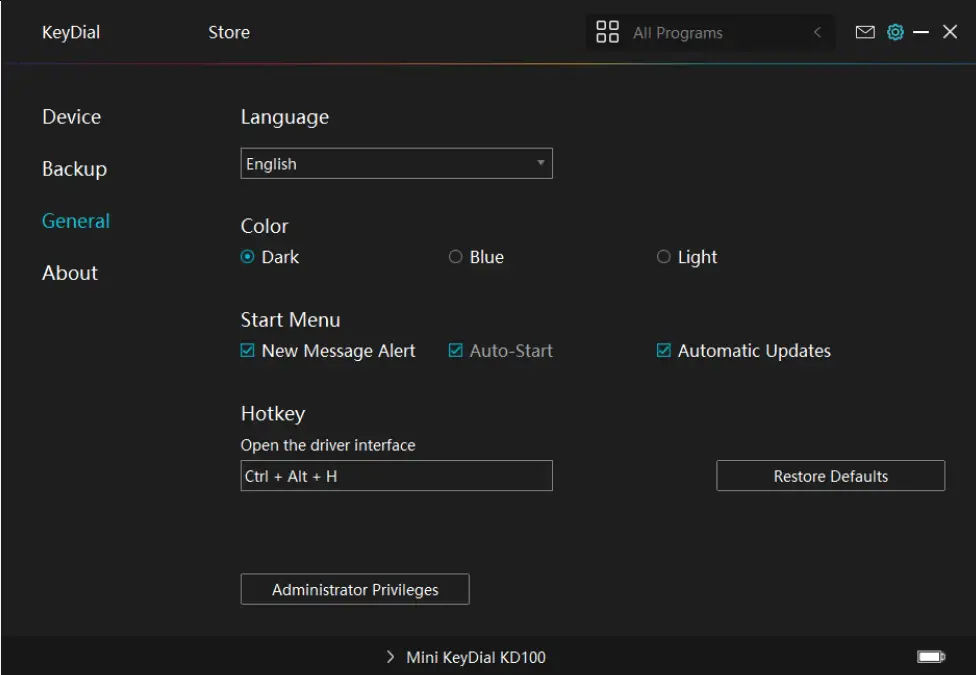The width and height of the screenshot is (976, 675).
Task: Click the settings gear icon
Action: [x=895, y=32]
